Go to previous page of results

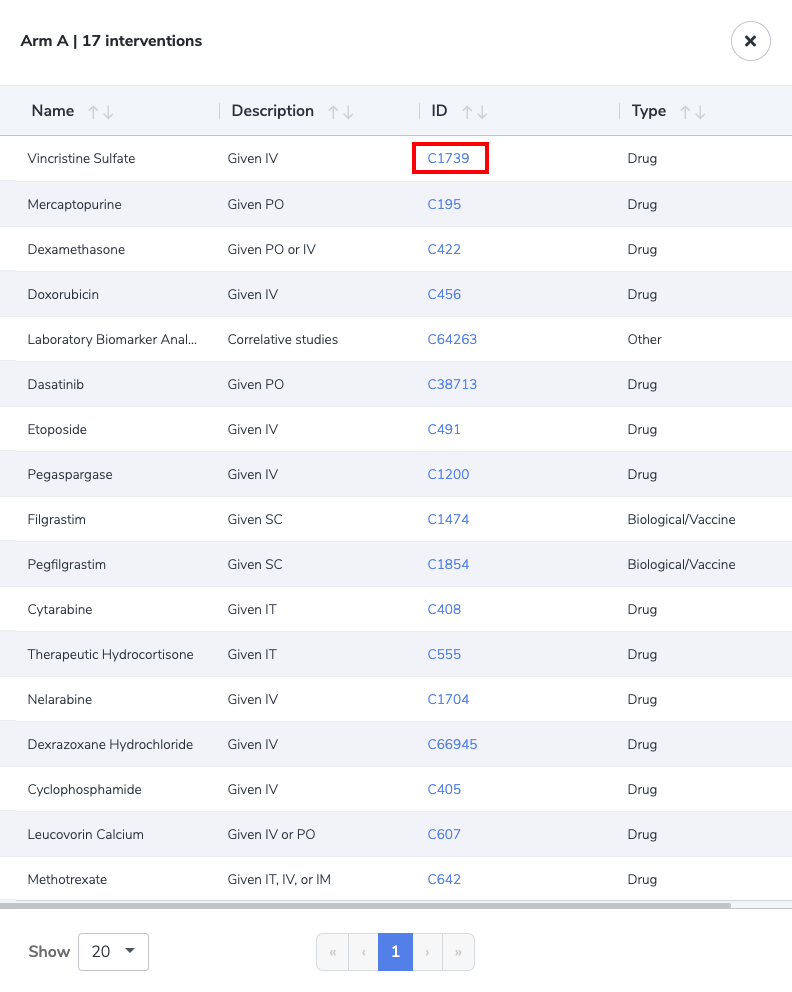tap(363, 952)
